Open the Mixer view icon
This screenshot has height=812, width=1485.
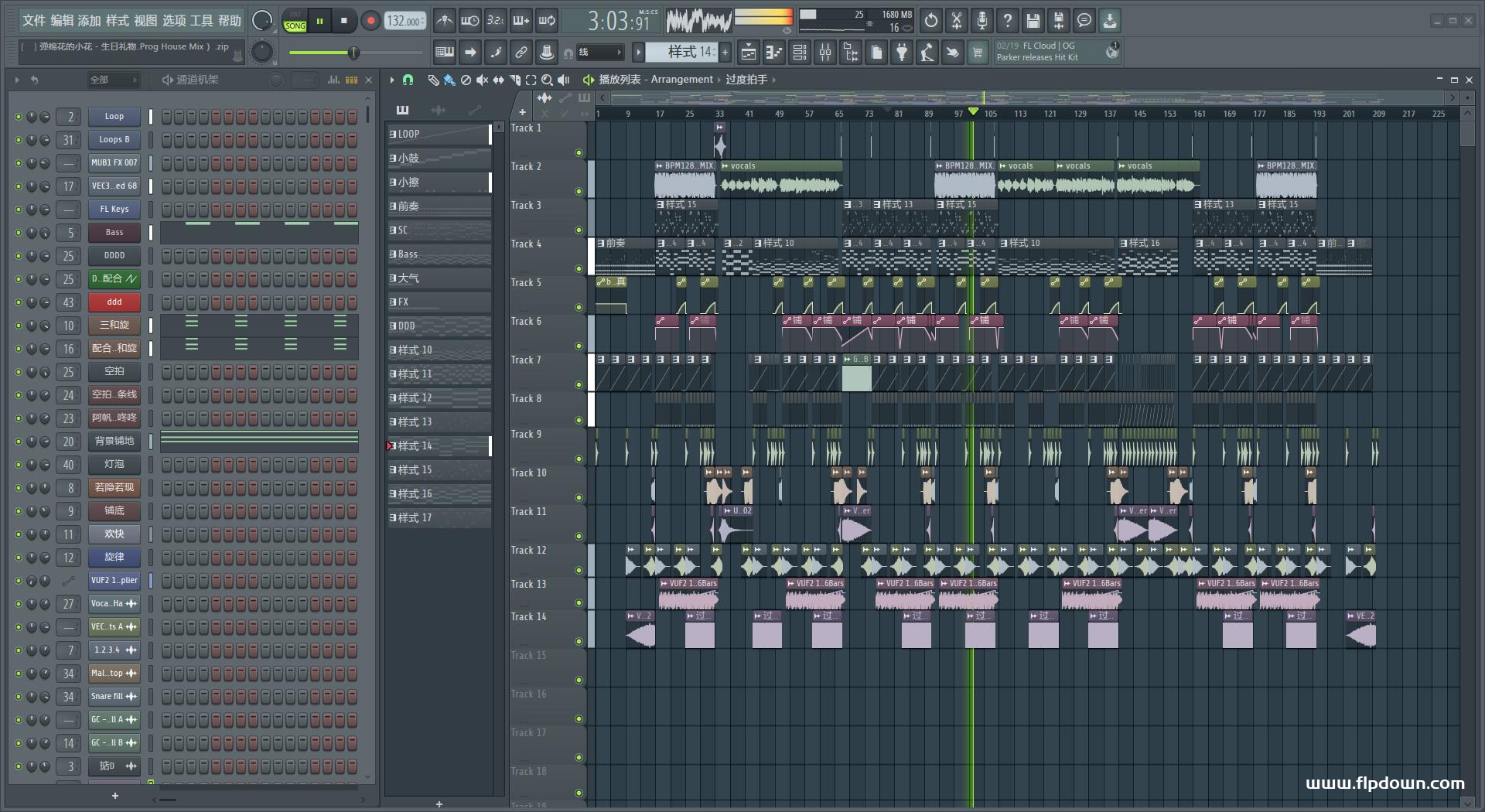[x=825, y=53]
